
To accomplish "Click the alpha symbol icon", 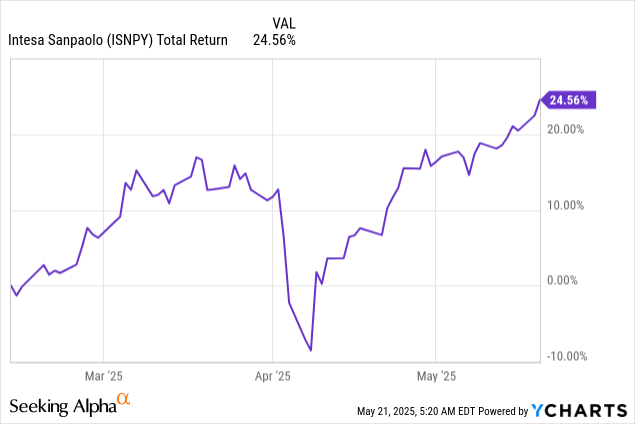I will pos(124,400).
